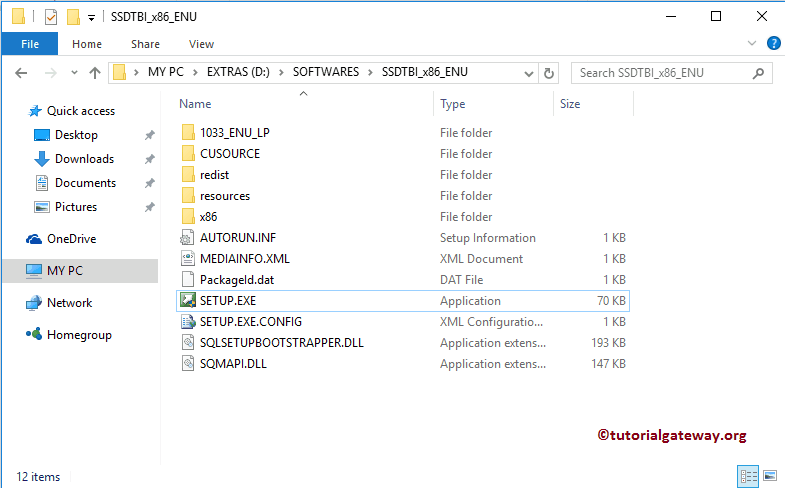Screen dimensions: 785x488
Task: Open the Home ribbon tab
Action: pos(87,44)
